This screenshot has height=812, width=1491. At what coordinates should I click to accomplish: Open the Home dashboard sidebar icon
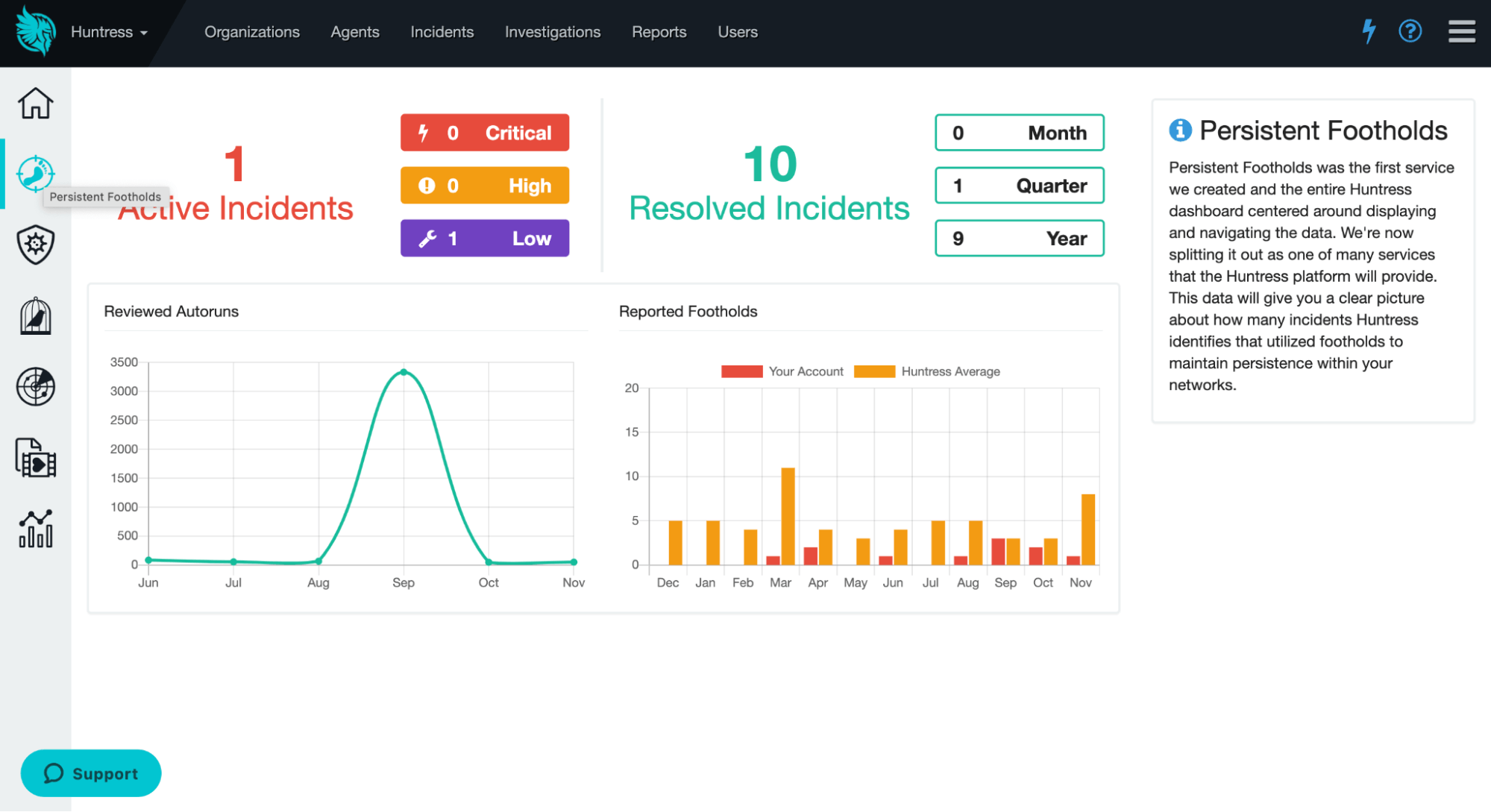click(x=35, y=103)
